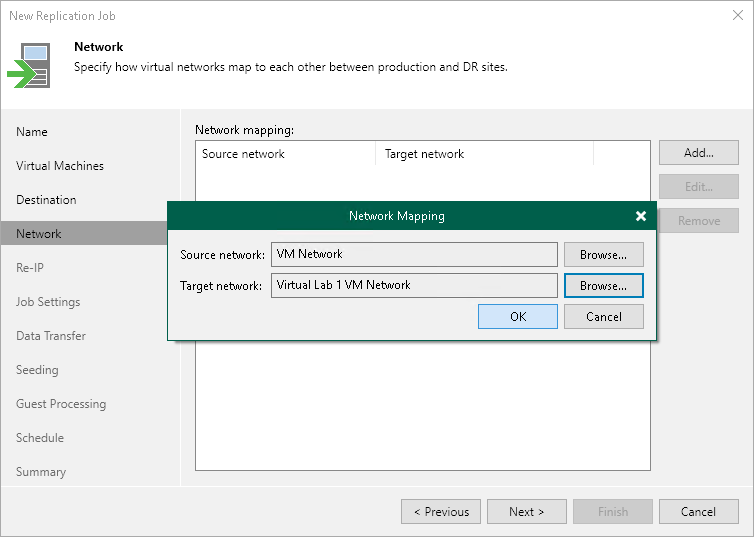
Task: Click the 'Target network:' field label
Action: coord(221,286)
